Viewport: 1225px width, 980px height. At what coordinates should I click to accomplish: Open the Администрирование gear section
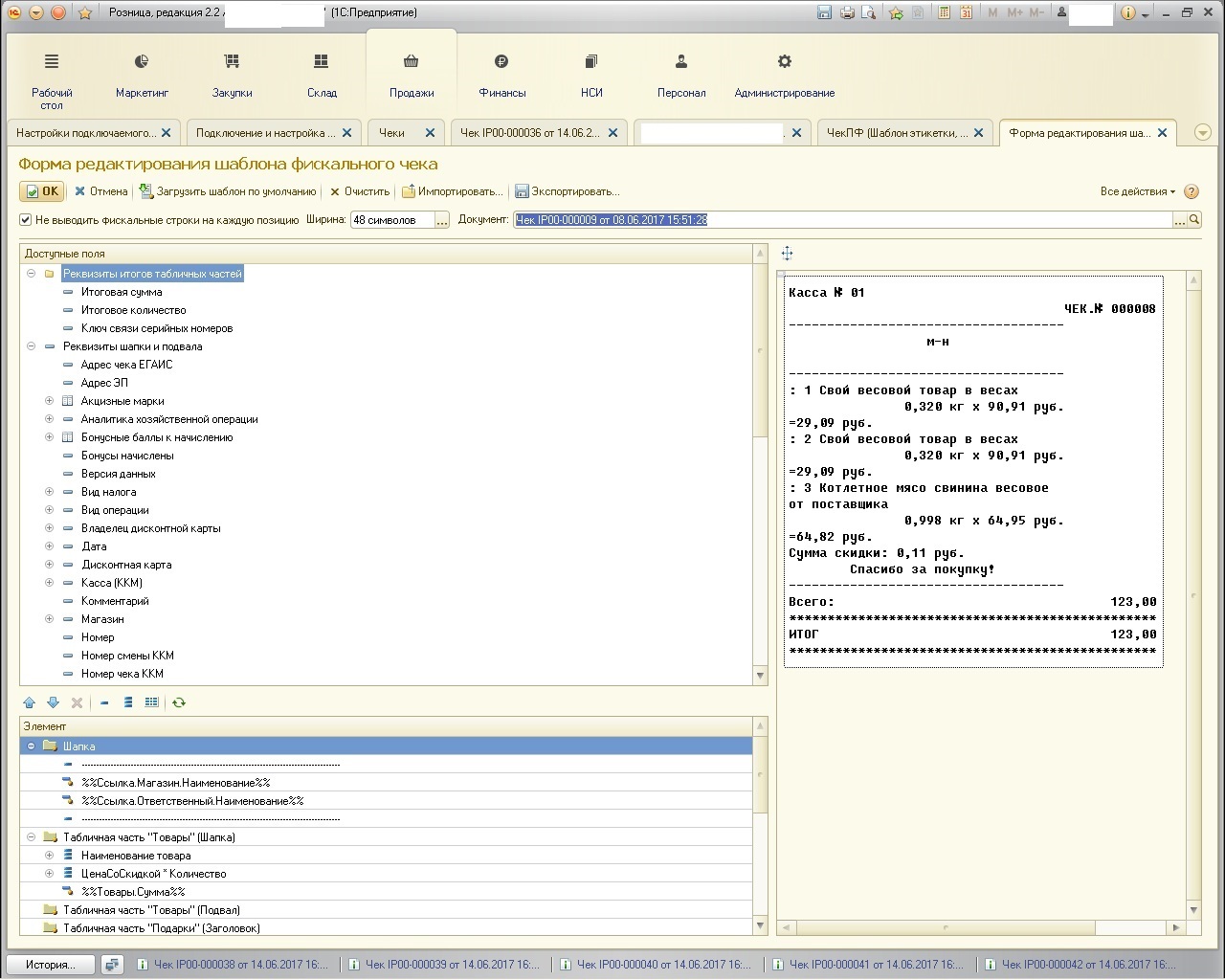(784, 76)
